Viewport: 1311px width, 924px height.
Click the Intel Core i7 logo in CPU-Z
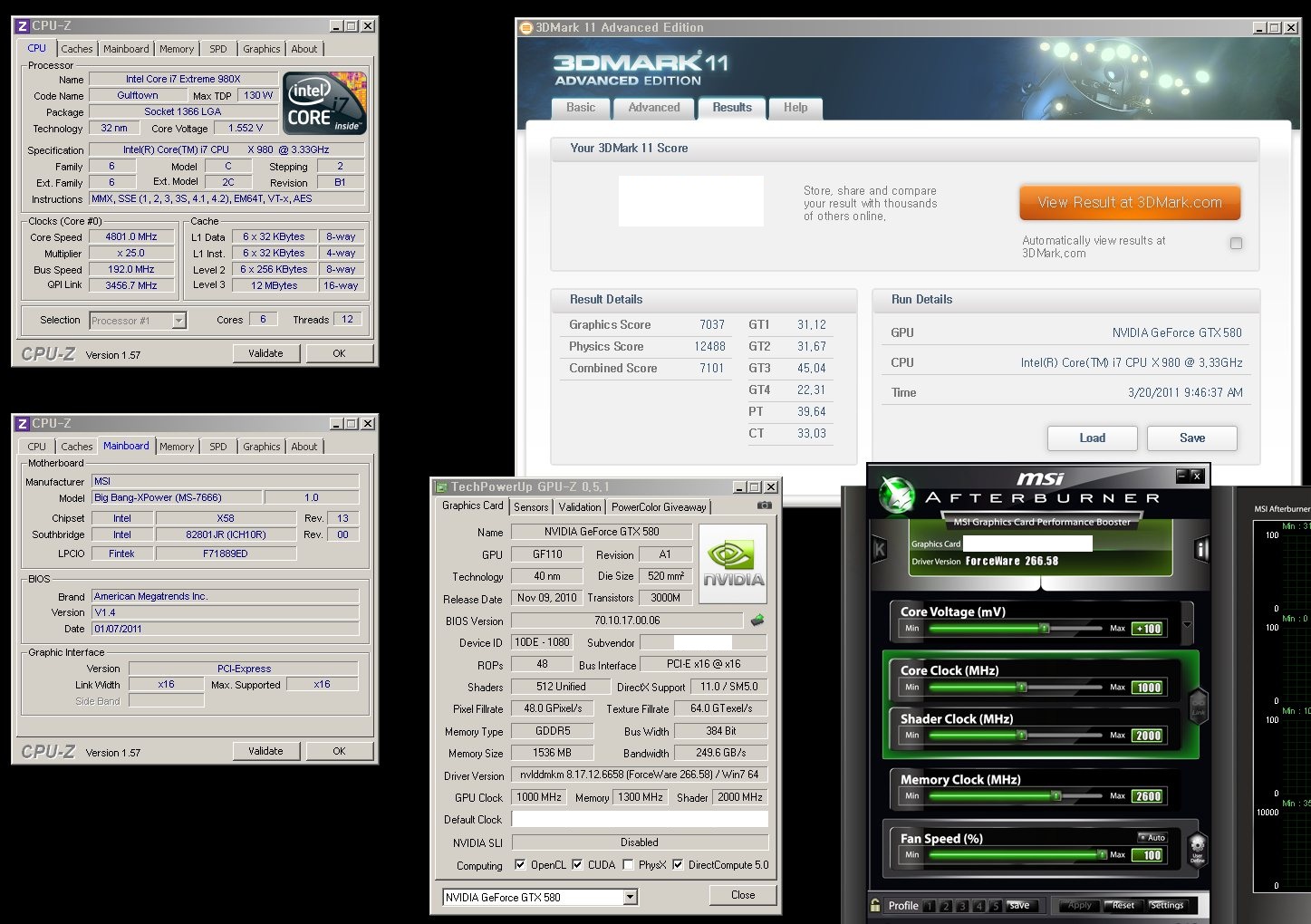[324, 102]
